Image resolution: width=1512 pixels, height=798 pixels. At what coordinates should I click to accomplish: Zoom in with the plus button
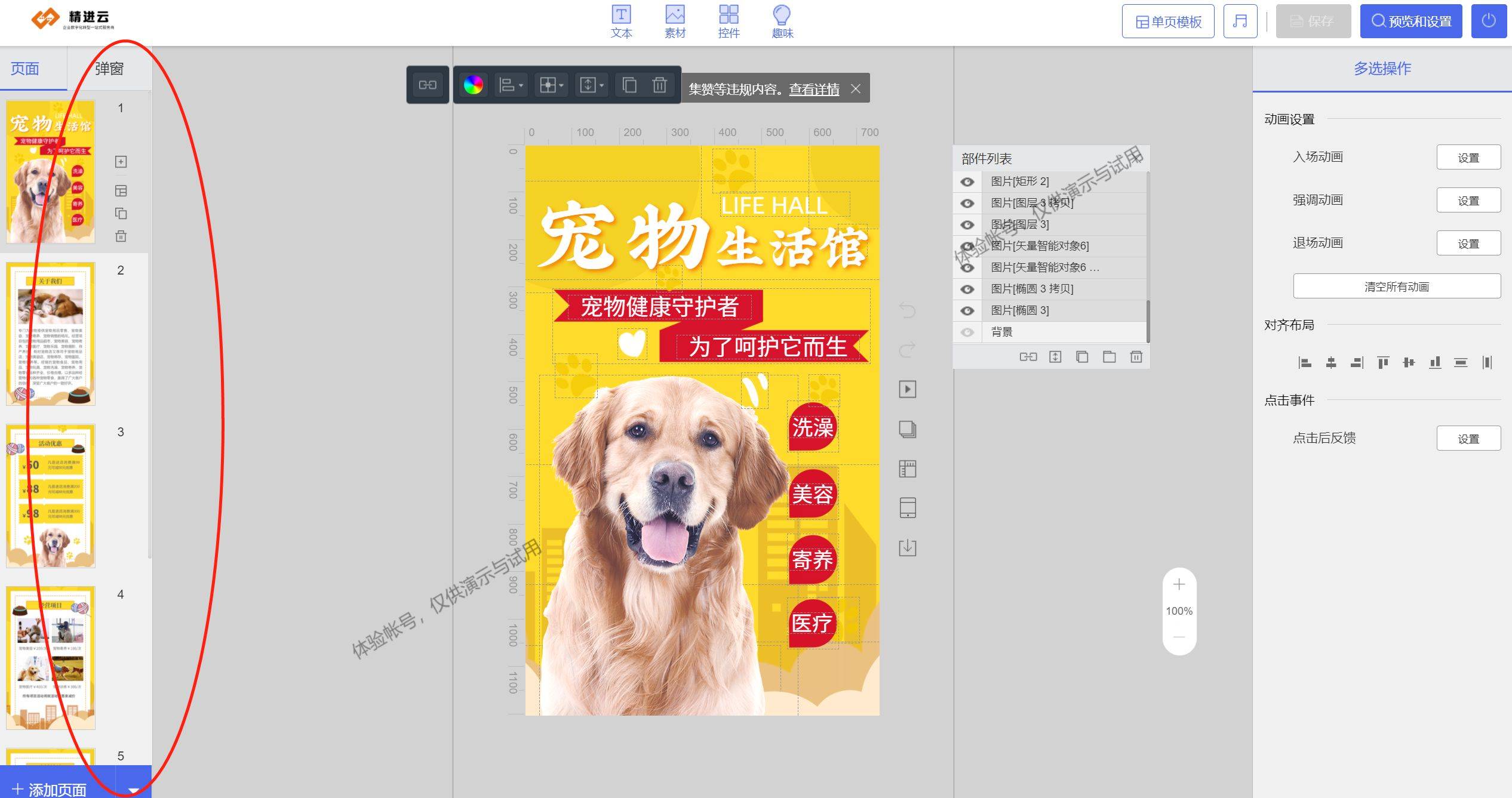tap(1179, 585)
